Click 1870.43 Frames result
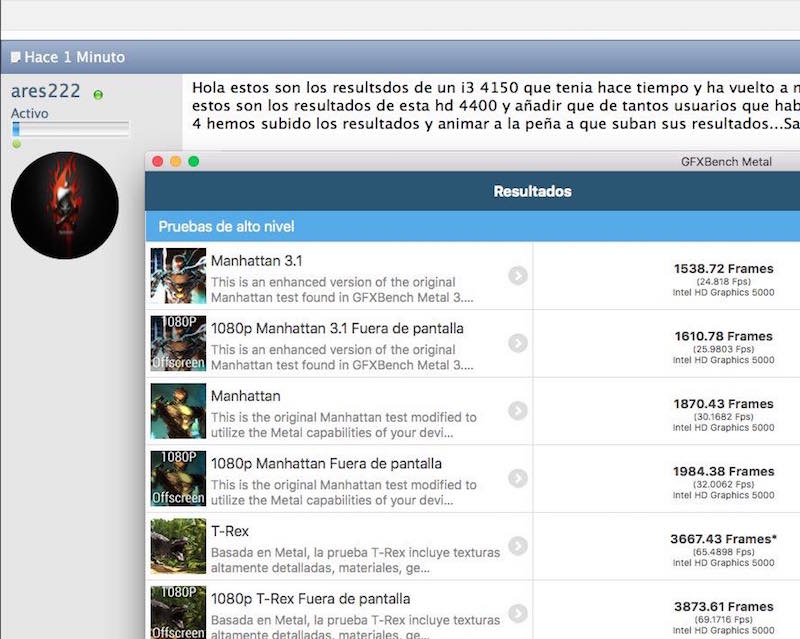The width and height of the screenshot is (800, 639). tap(723, 404)
